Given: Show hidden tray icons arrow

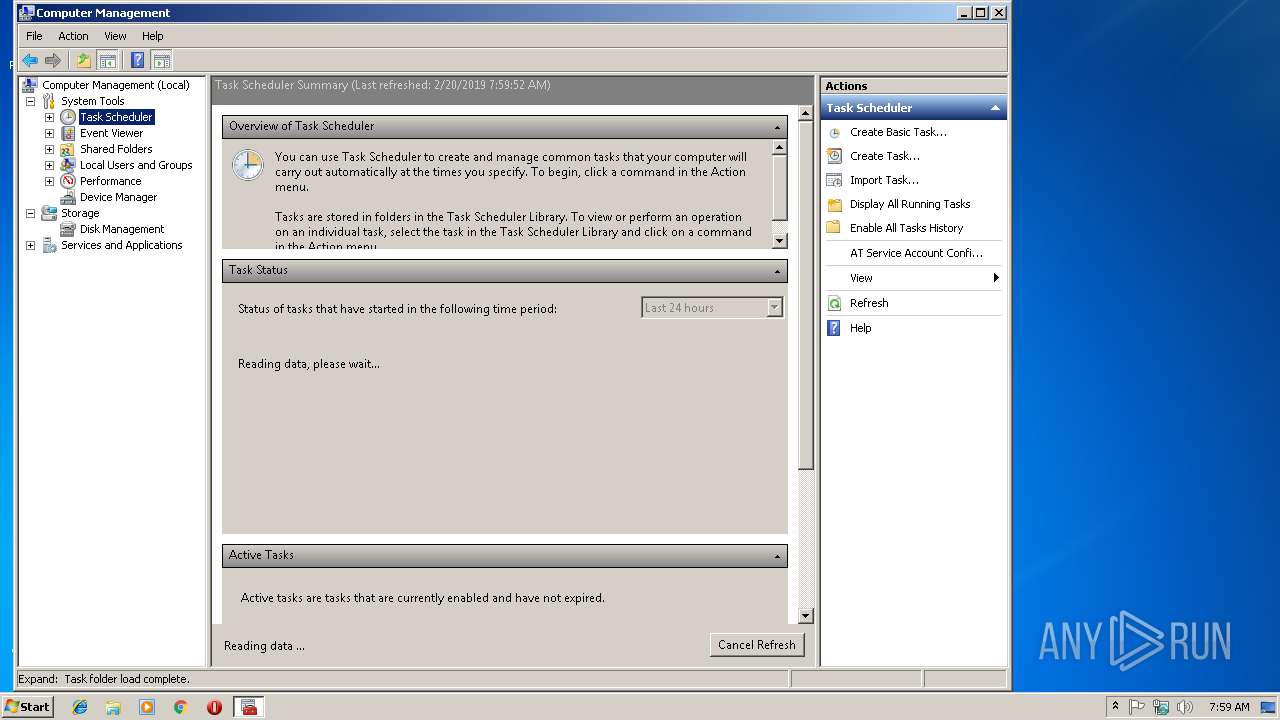Looking at the screenshot, I should coord(1115,707).
